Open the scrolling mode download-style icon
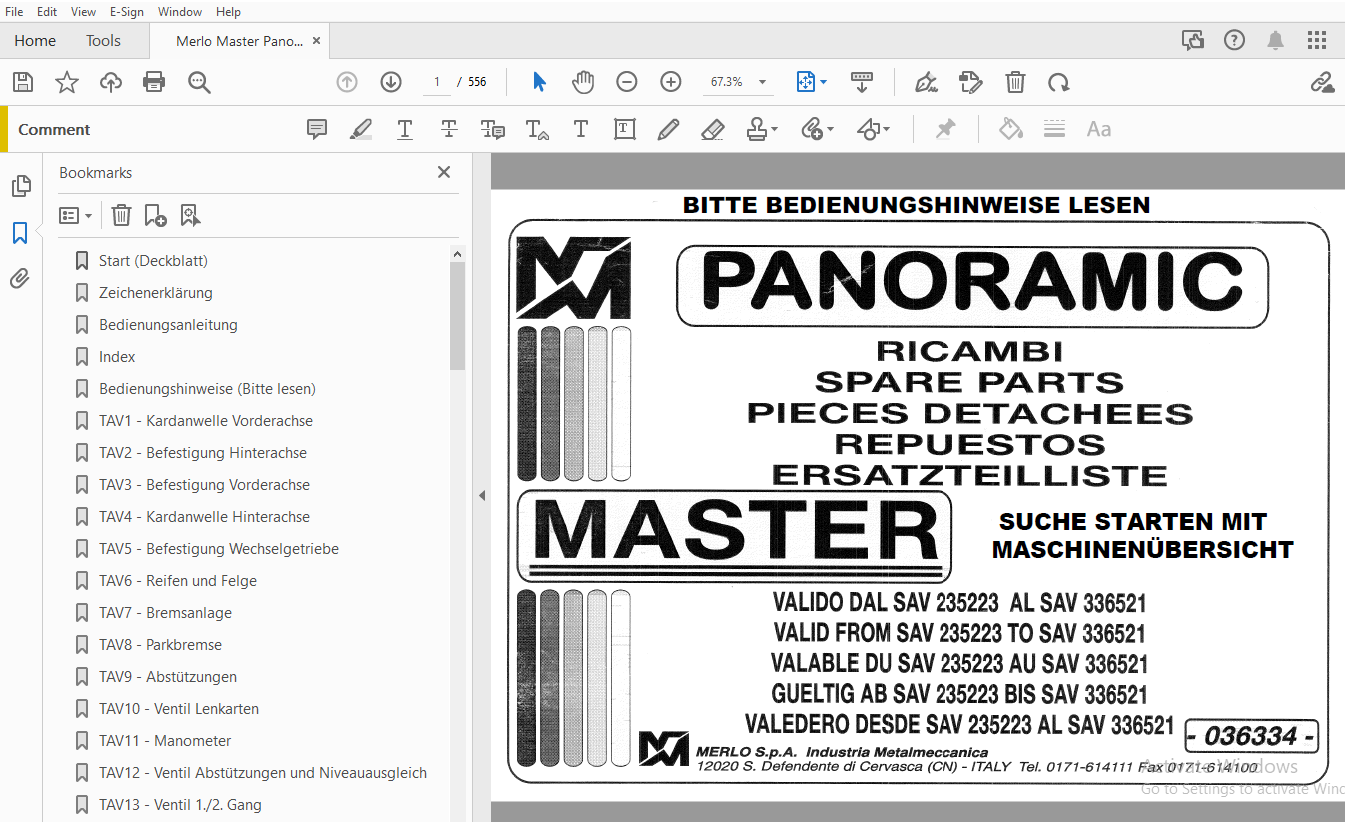The height and width of the screenshot is (822, 1345). 861,82
